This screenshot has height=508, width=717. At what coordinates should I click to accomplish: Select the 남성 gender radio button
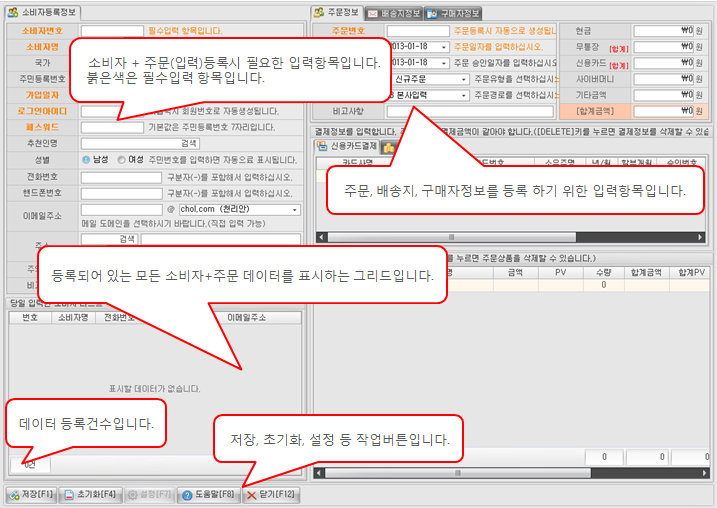click(x=86, y=160)
